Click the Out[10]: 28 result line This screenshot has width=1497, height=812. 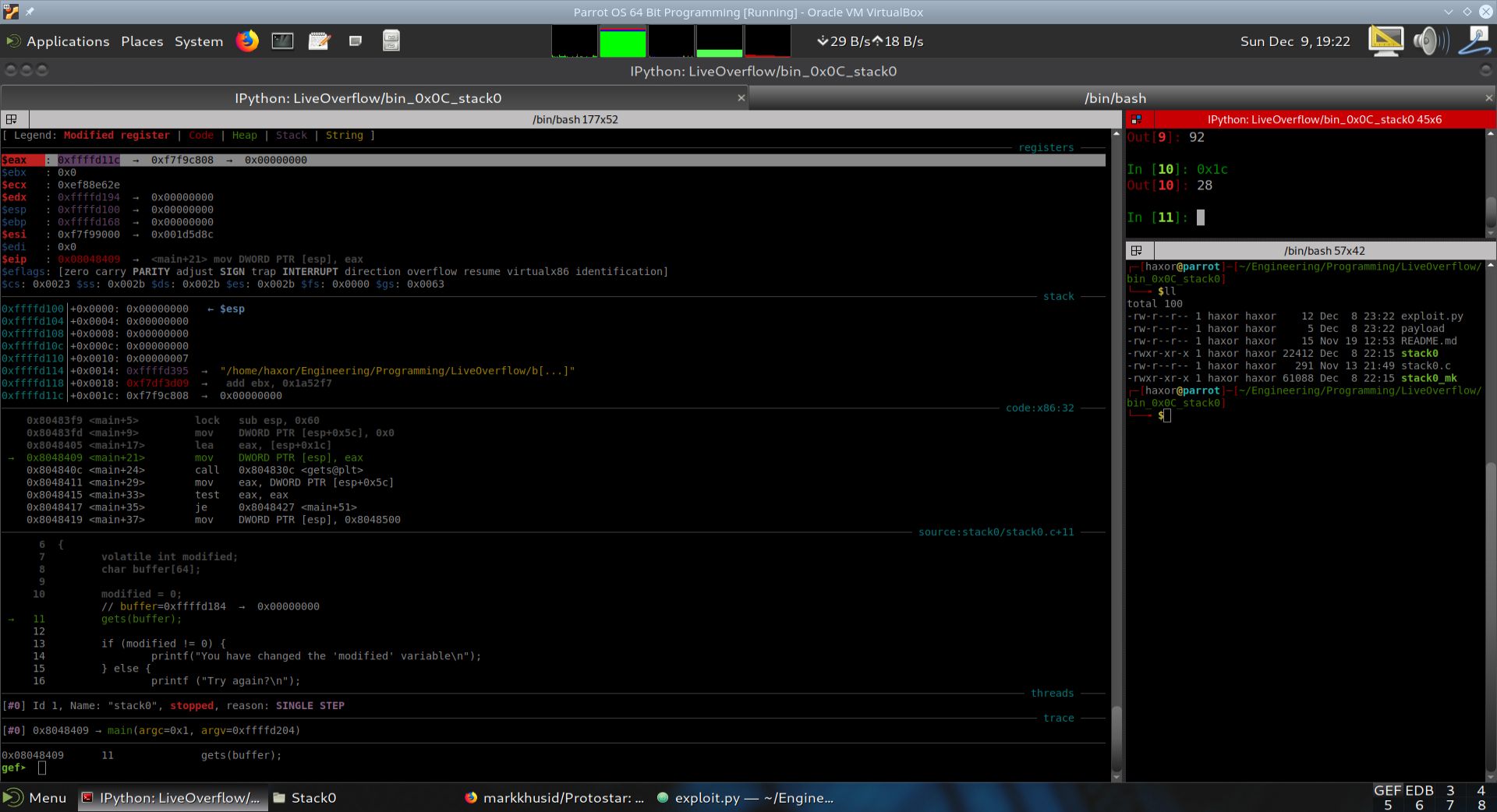[x=1170, y=185]
